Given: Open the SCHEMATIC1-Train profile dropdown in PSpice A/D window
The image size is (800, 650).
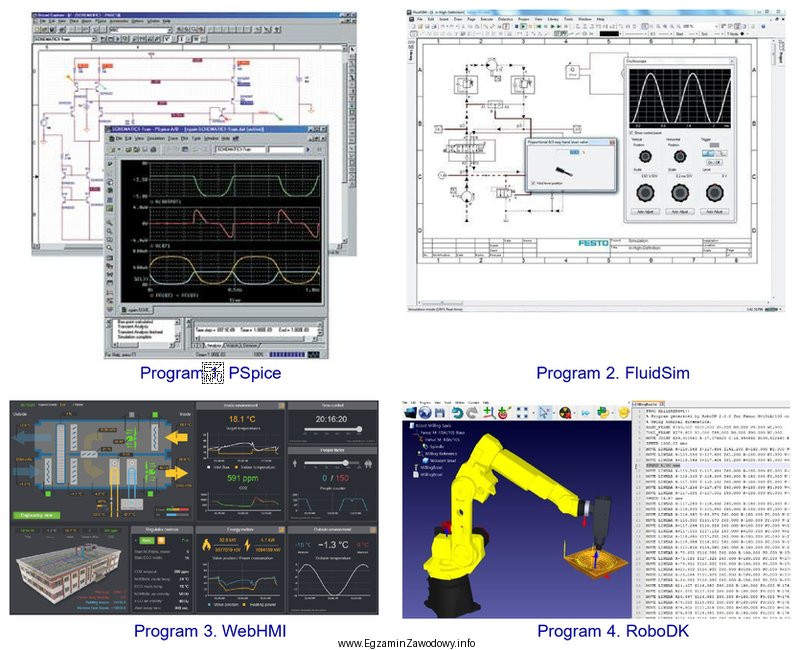Looking at the screenshot, I should click(241, 149).
